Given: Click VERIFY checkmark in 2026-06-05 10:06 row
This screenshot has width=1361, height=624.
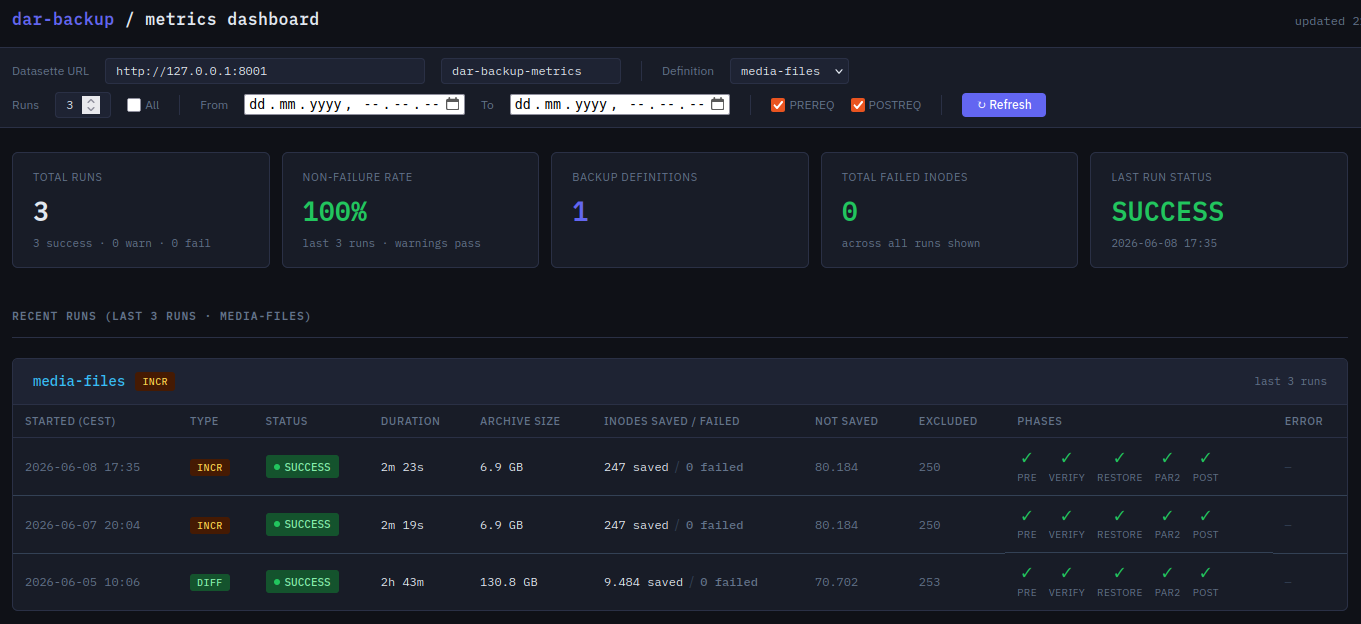Looking at the screenshot, I should (x=1066, y=573).
